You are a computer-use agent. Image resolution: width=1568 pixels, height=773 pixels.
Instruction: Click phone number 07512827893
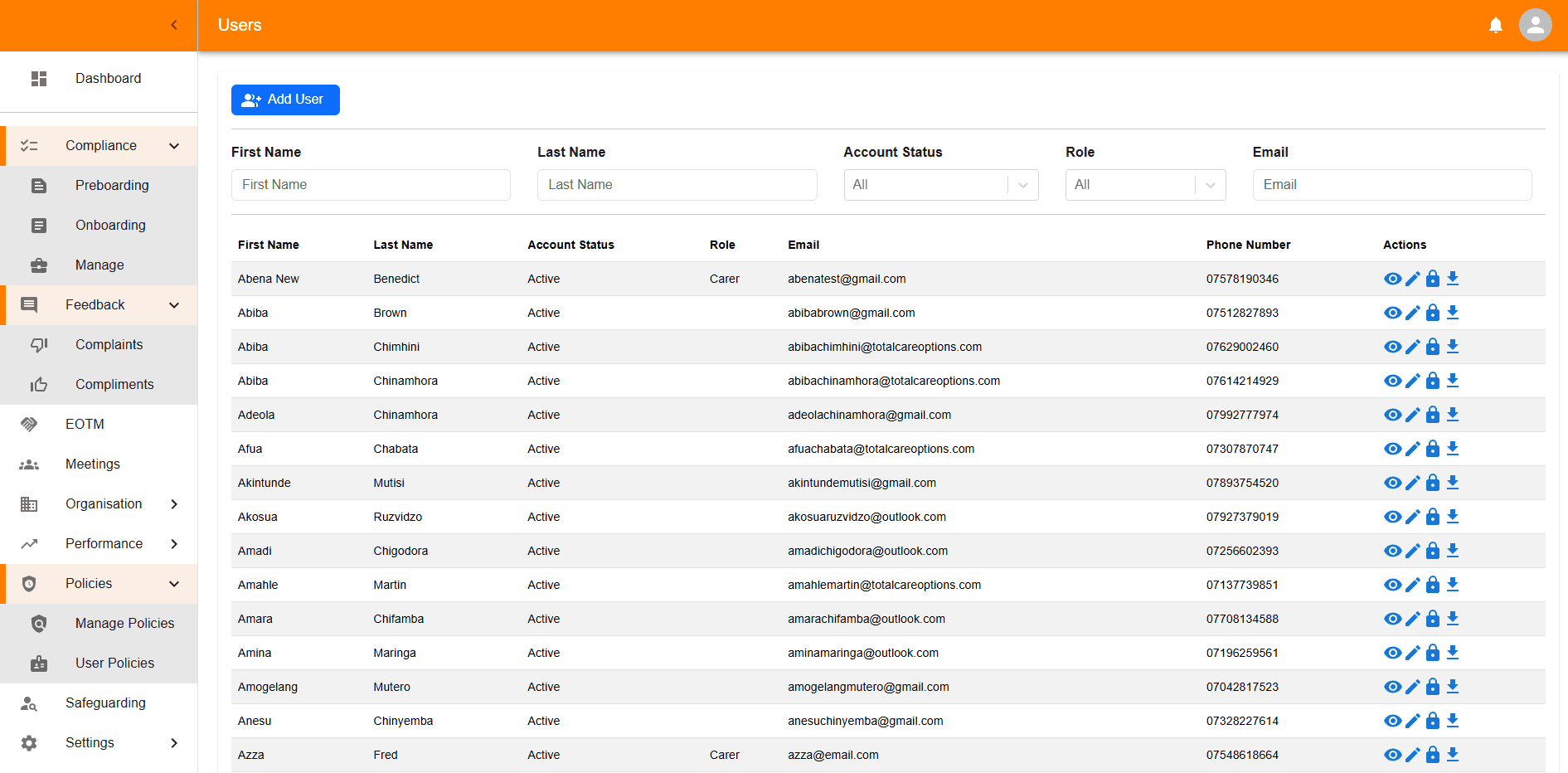tap(1242, 313)
